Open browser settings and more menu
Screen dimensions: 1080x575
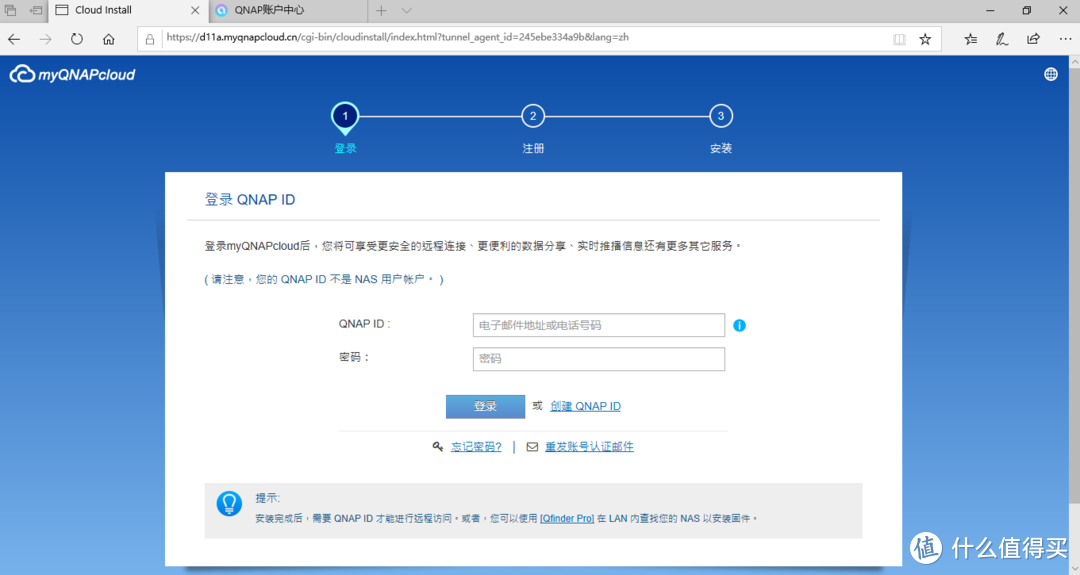[x=1062, y=39]
